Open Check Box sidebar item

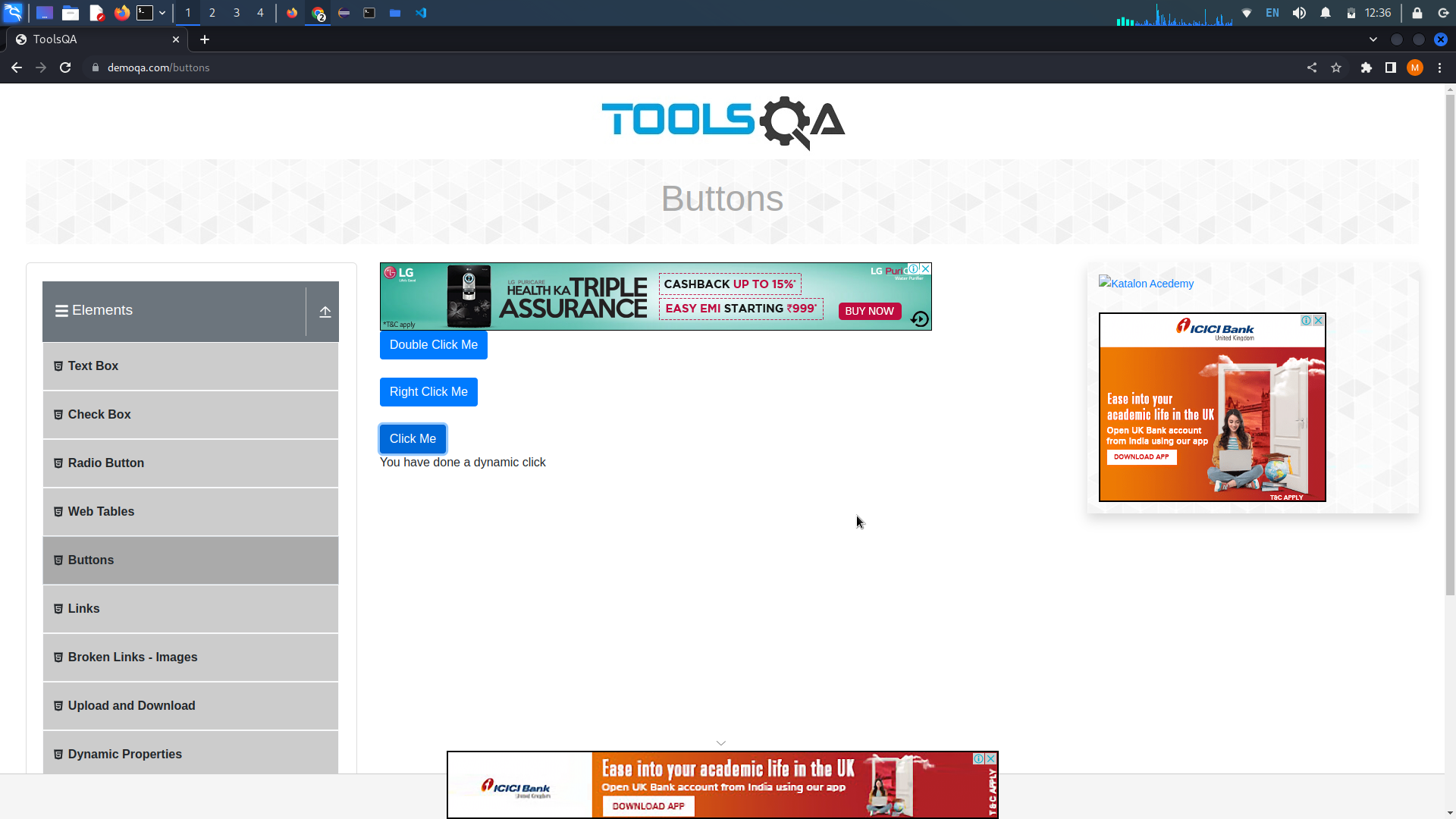click(x=99, y=414)
